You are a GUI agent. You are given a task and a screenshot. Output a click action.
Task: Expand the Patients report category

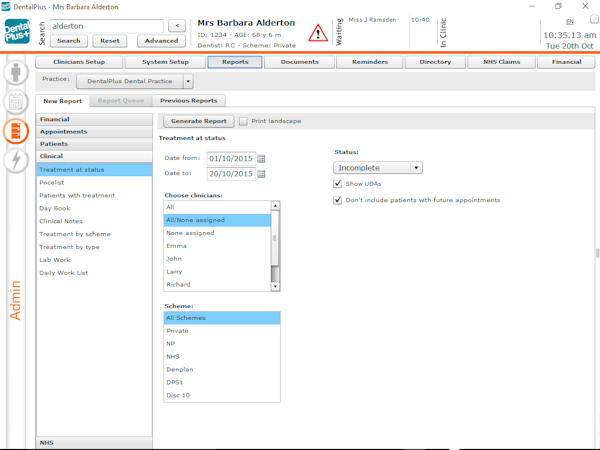pos(94,144)
